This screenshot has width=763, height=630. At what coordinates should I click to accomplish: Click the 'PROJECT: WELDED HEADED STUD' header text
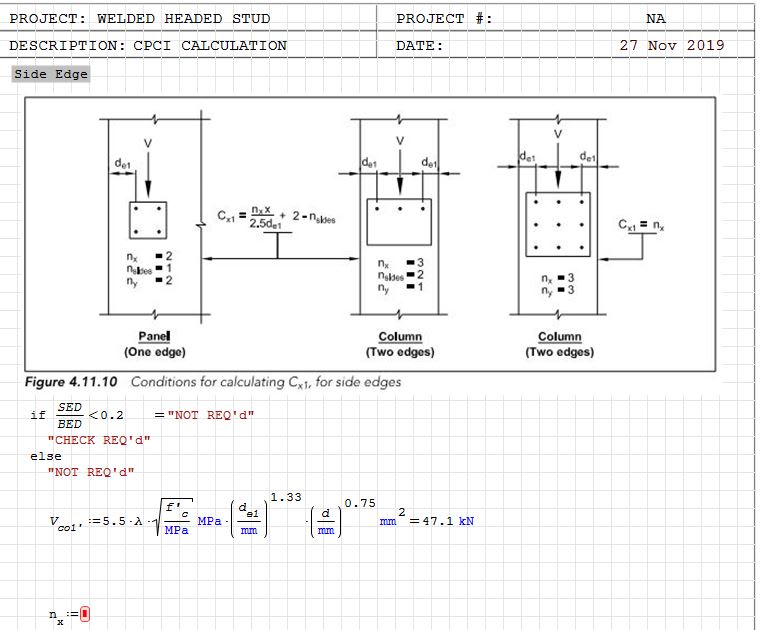pos(140,19)
